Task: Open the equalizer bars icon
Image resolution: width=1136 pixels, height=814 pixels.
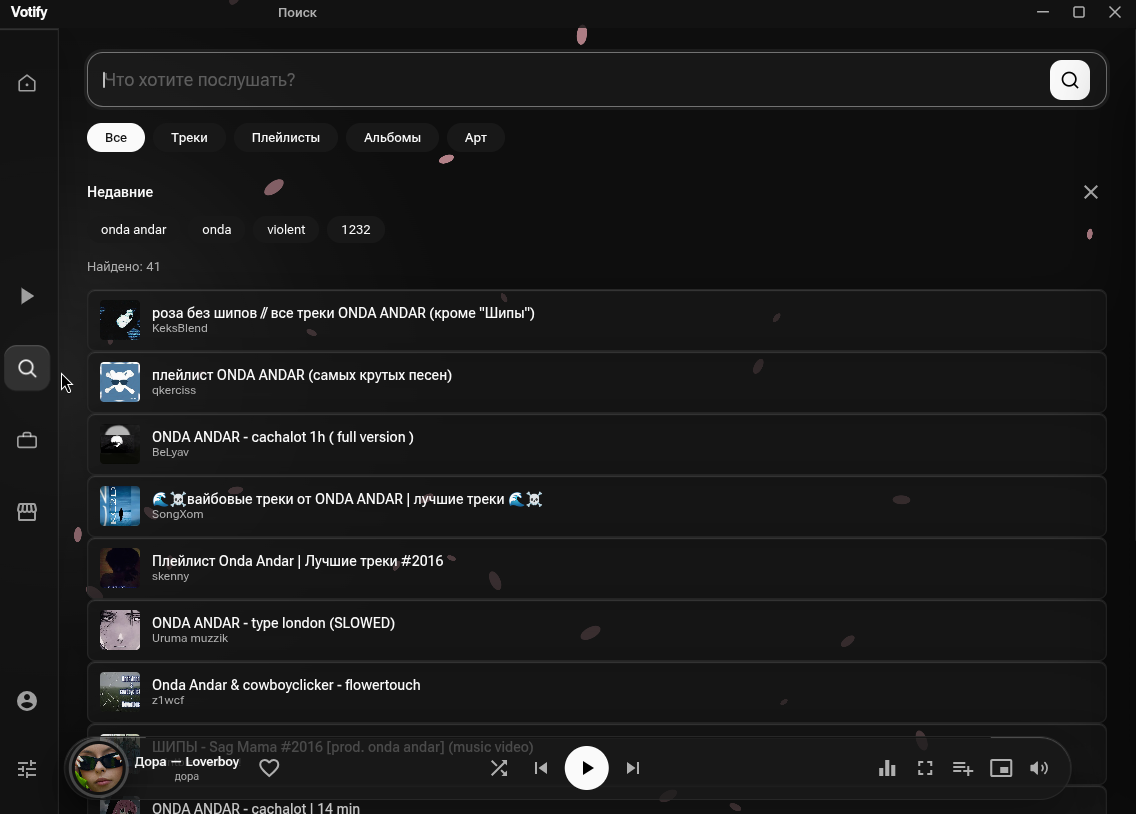Action: point(887,768)
